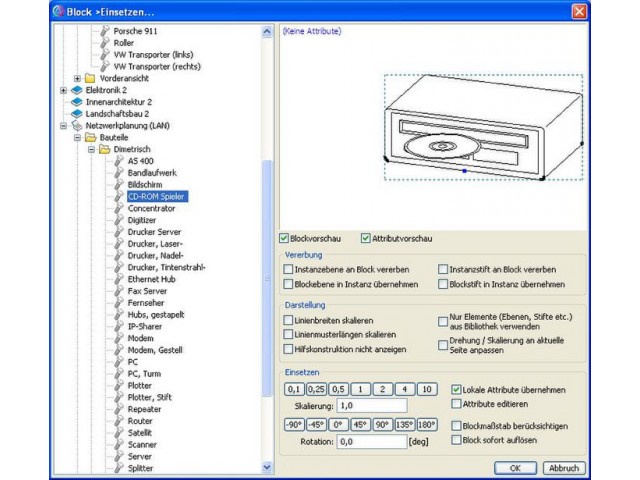Click the Elektronik 2 library book icon

point(76,90)
